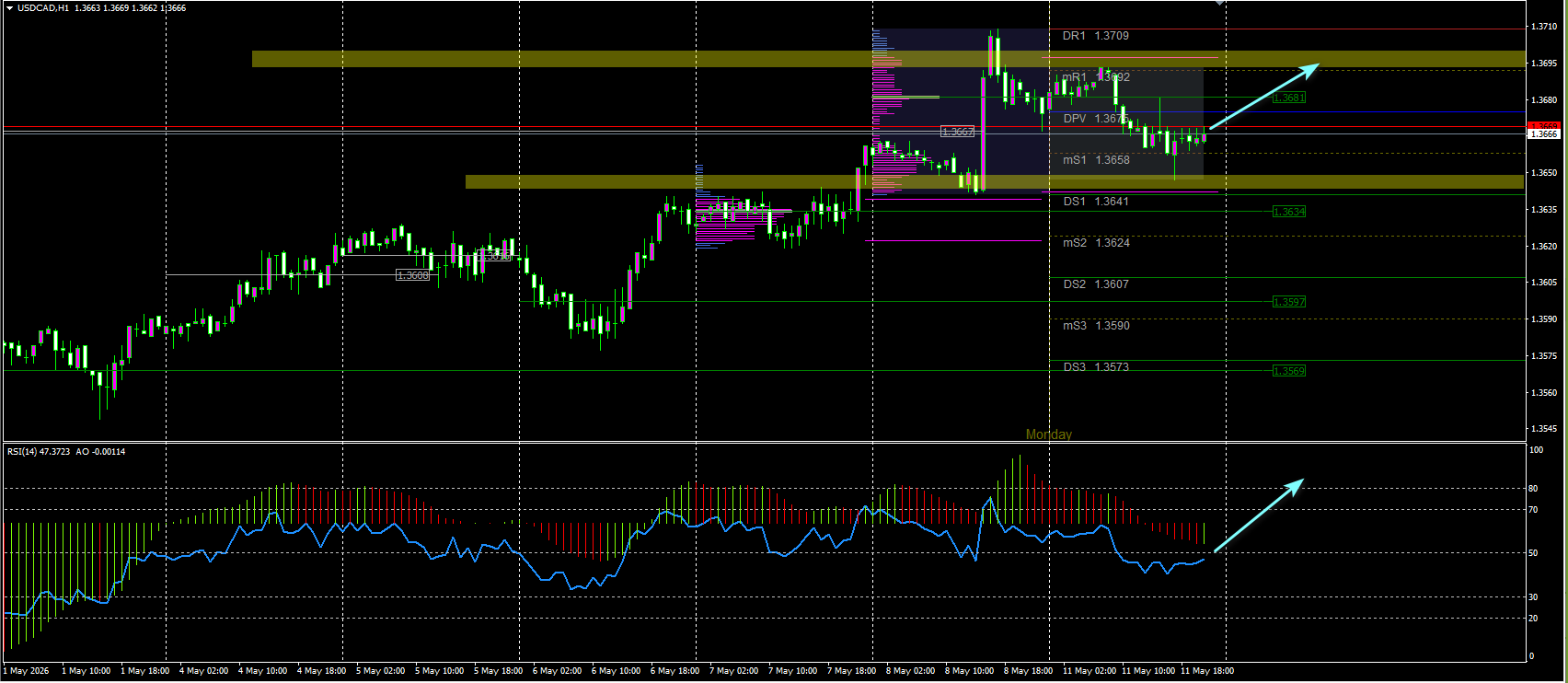Click the mS2 1.3624 label

click(1096, 243)
